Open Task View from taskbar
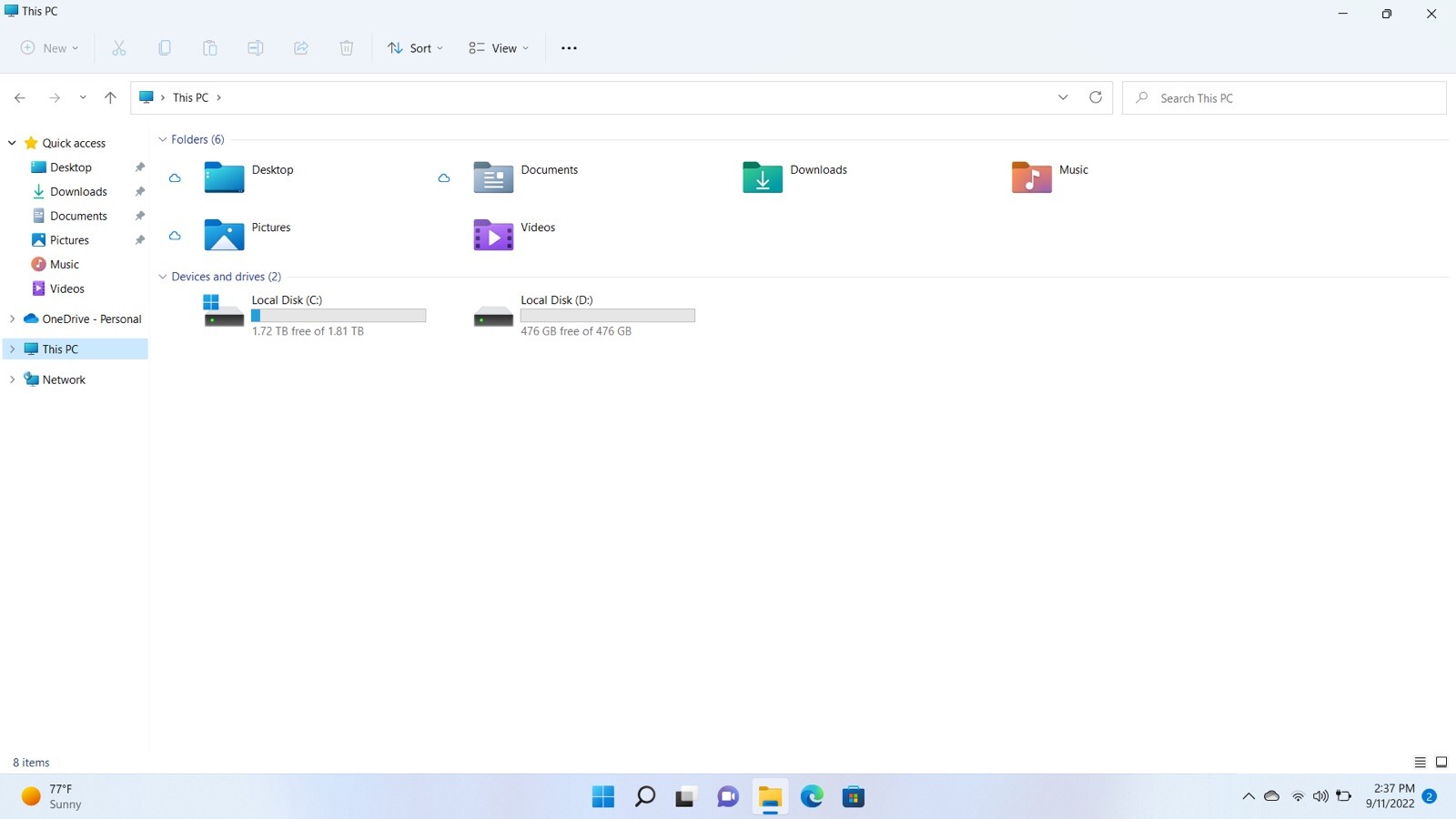The width and height of the screenshot is (1456, 819). (x=686, y=797)
